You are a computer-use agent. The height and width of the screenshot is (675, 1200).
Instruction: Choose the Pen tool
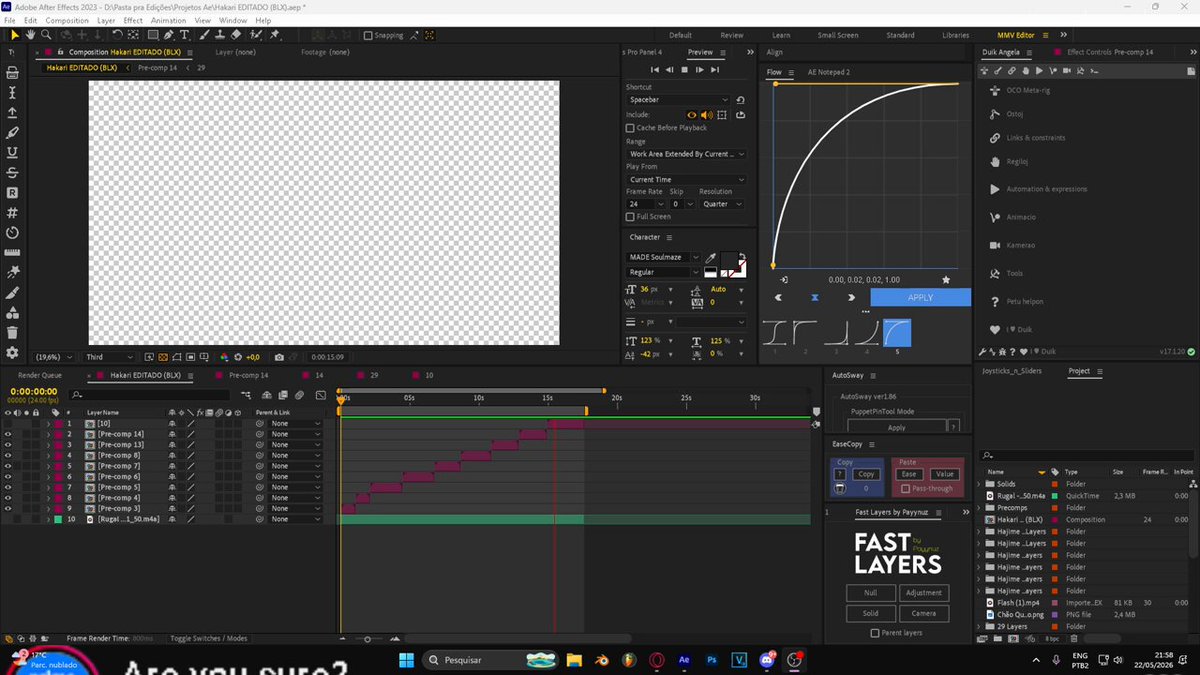pos(168,35)
